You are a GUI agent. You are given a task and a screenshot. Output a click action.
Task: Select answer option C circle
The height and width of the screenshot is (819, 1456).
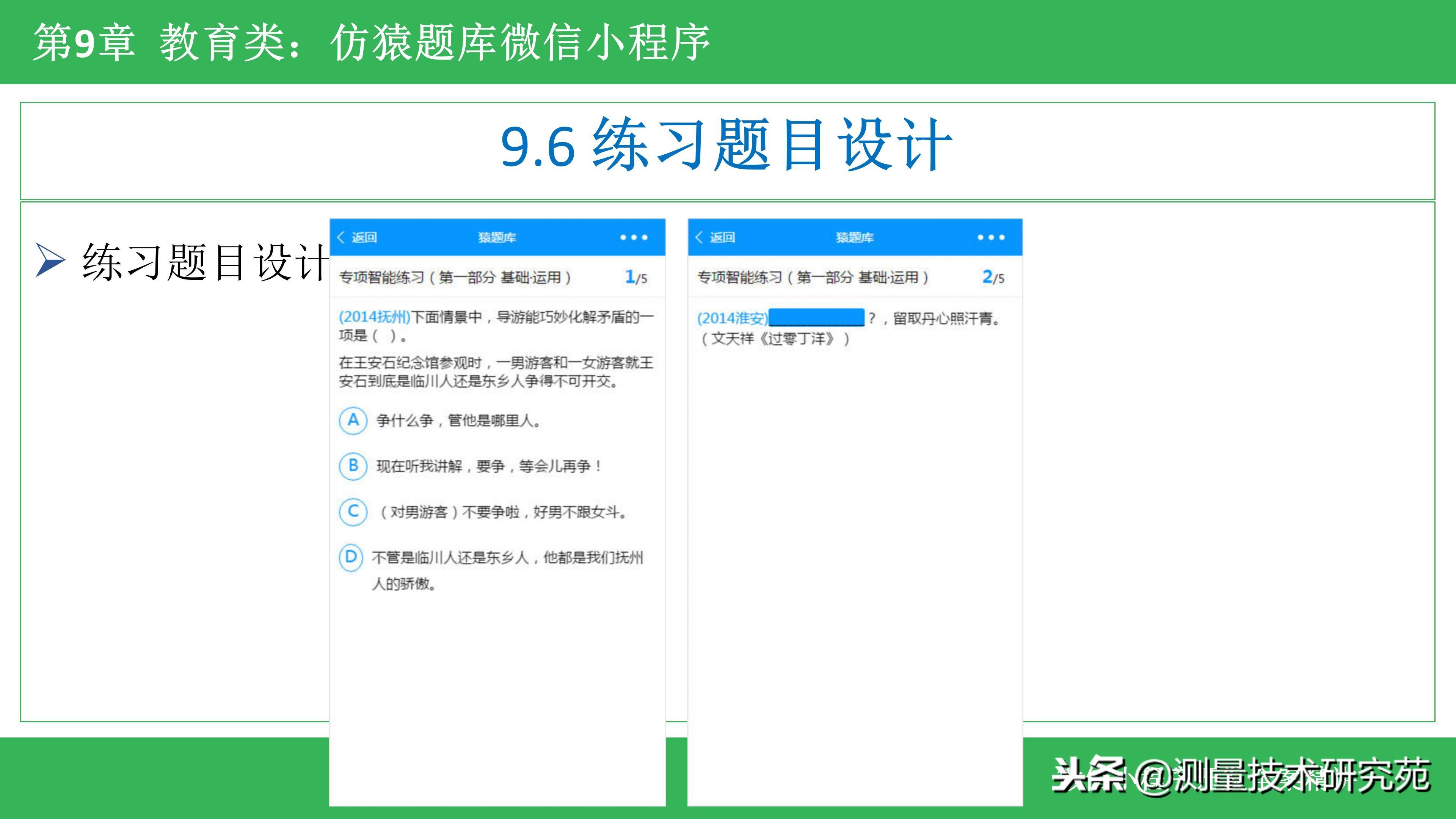(353, 512)
